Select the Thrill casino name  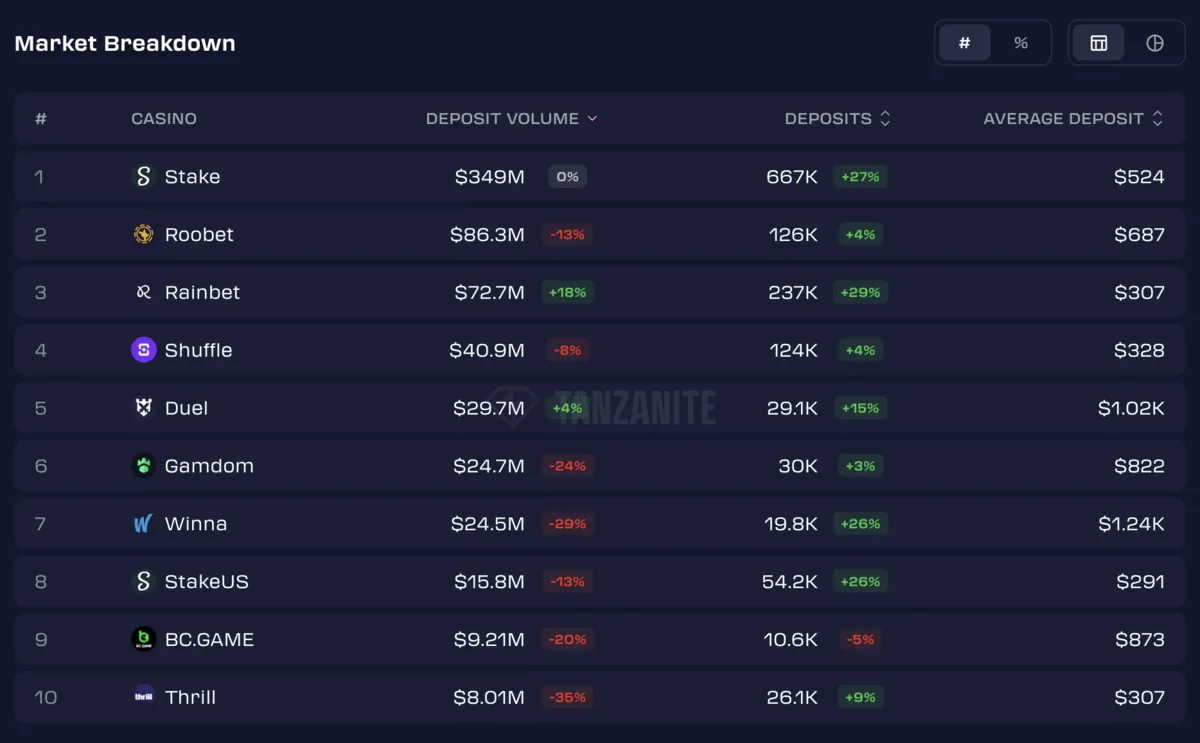[190, 697]
